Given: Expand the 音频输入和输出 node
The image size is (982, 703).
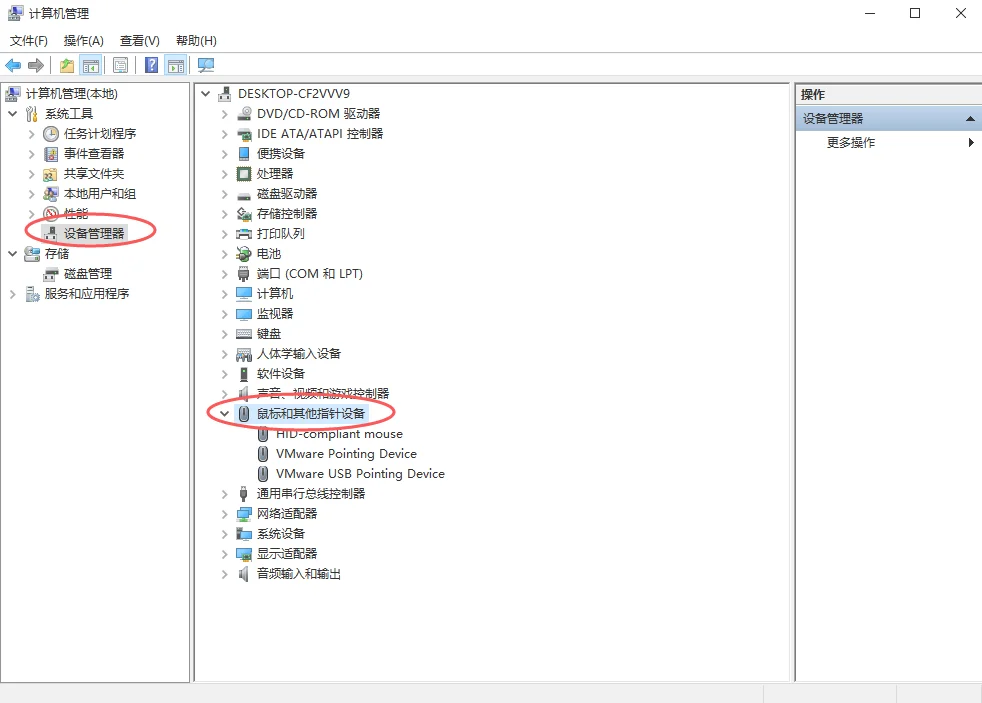Looking at the screenshot, I should tap(224, 574).
